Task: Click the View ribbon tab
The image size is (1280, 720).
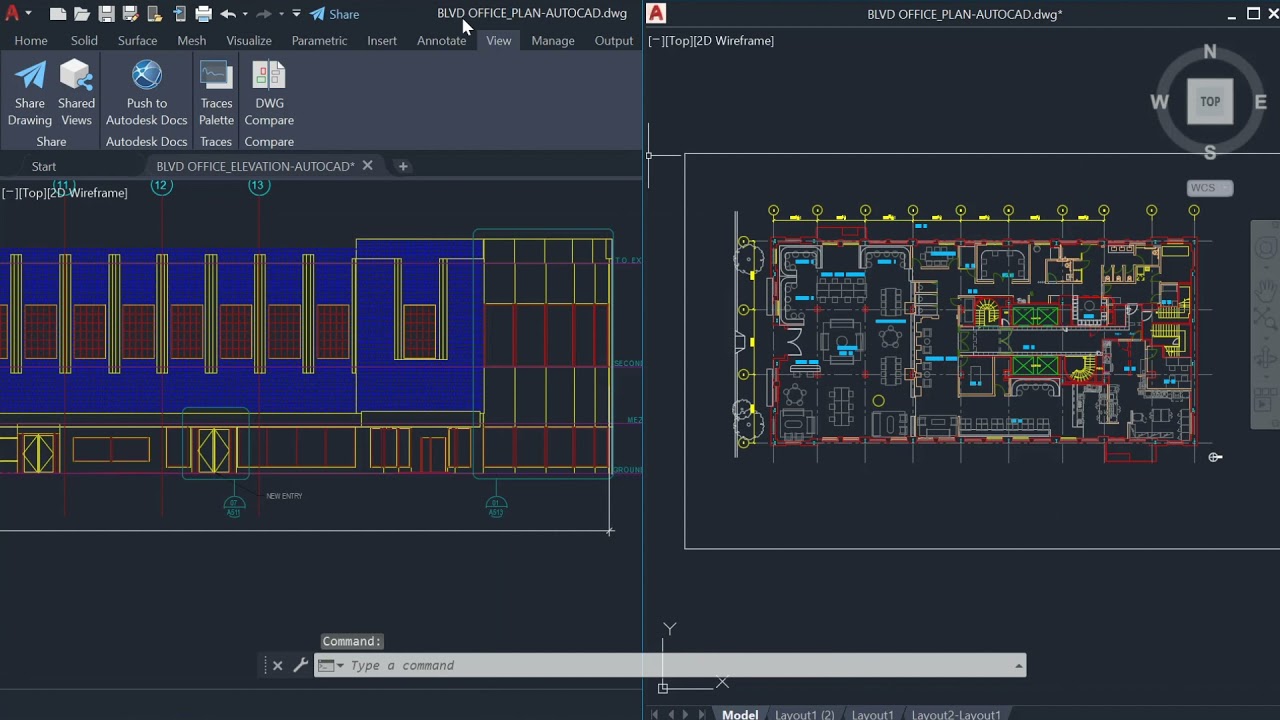Action: coord(498,41)
